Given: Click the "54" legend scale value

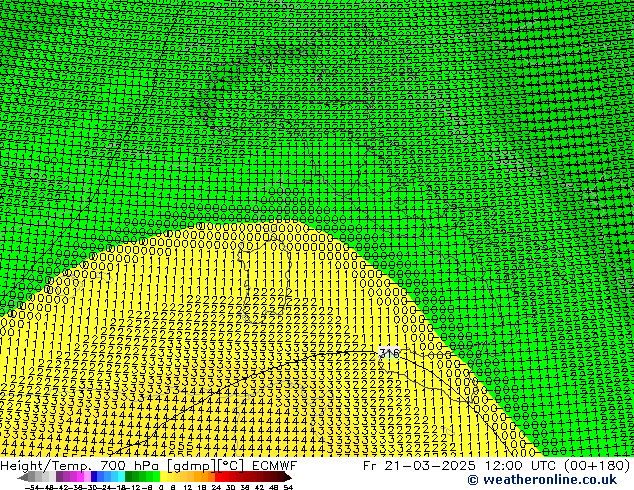Looking at the screenshot, I should pos(288,488).
